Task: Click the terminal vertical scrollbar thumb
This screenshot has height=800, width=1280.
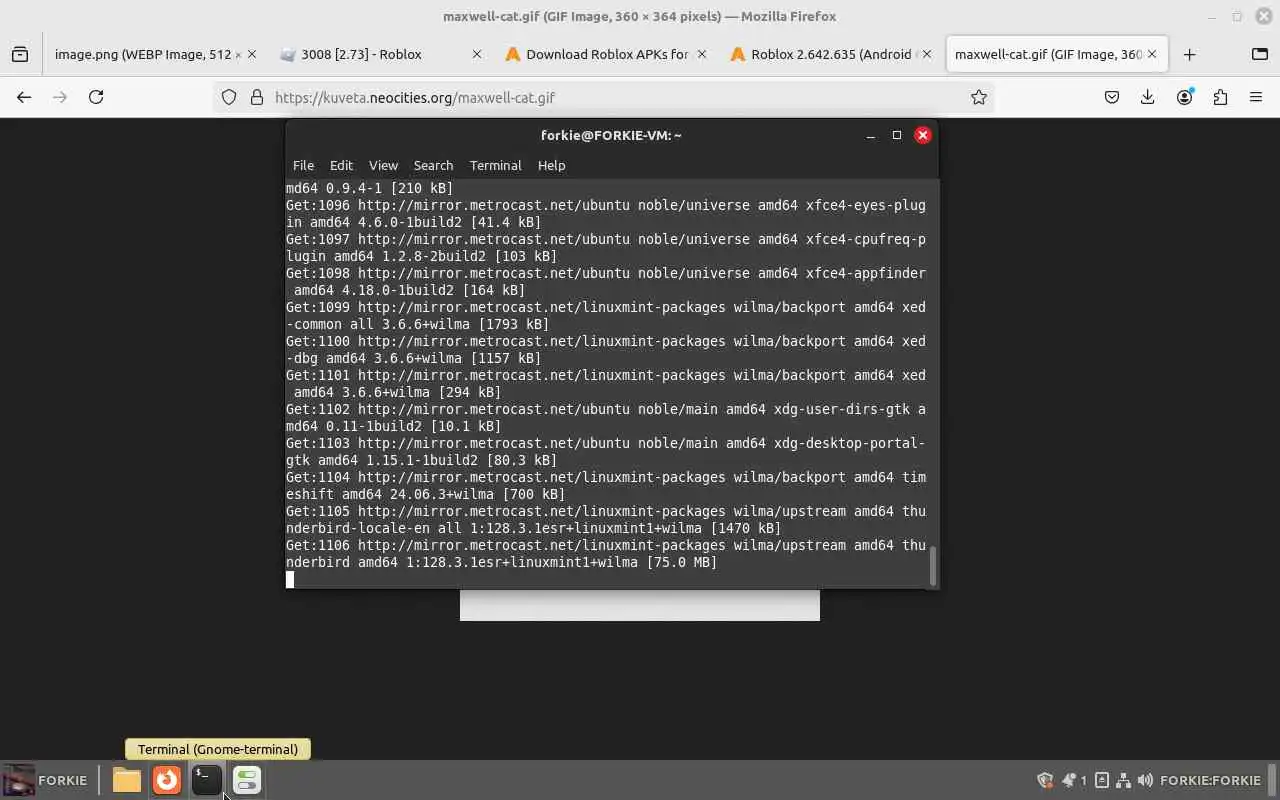Action: pyautogui.click(x=933, y=566)
